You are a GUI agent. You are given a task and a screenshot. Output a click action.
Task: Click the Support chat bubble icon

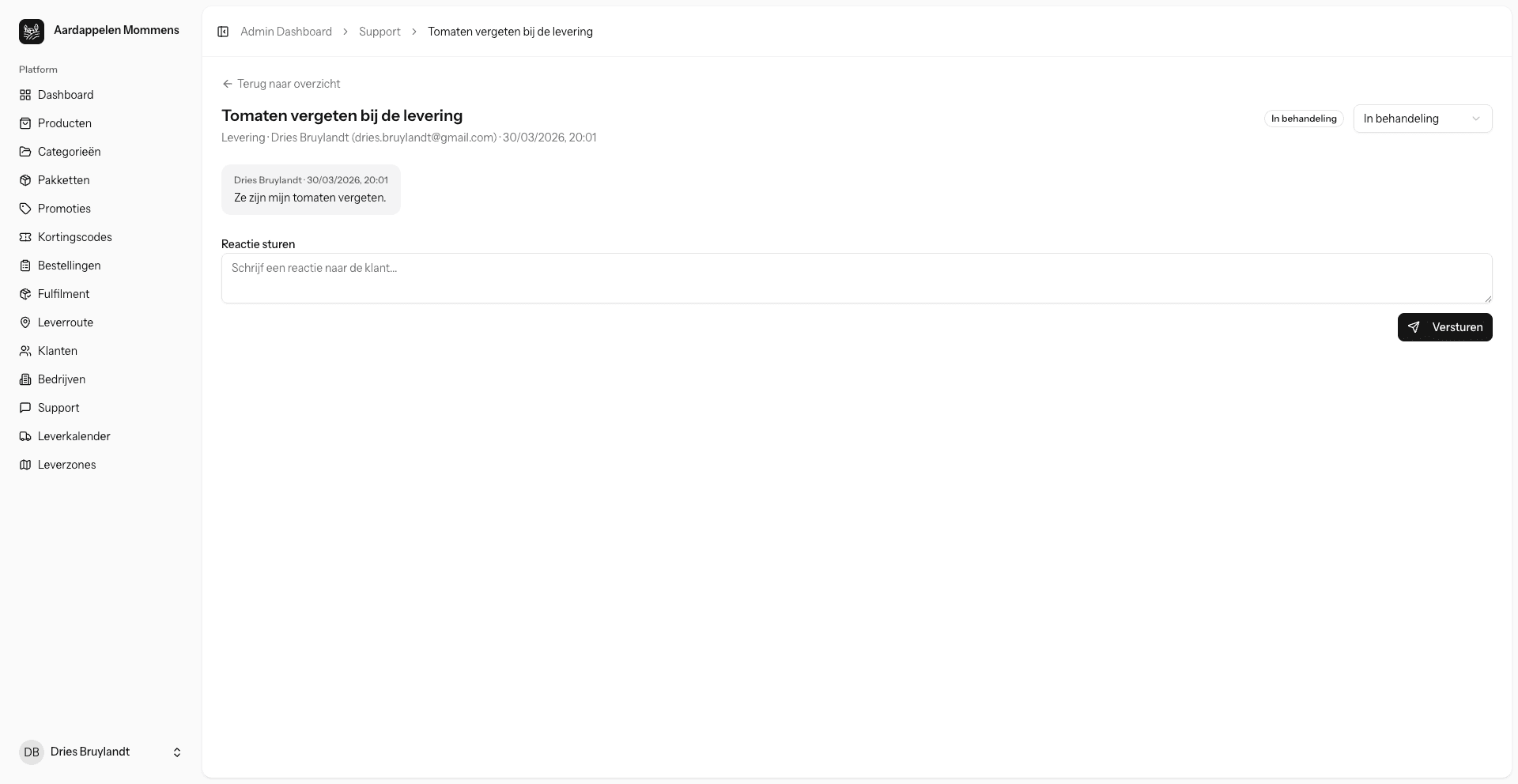pyautogui.click(x=25, y=408)
